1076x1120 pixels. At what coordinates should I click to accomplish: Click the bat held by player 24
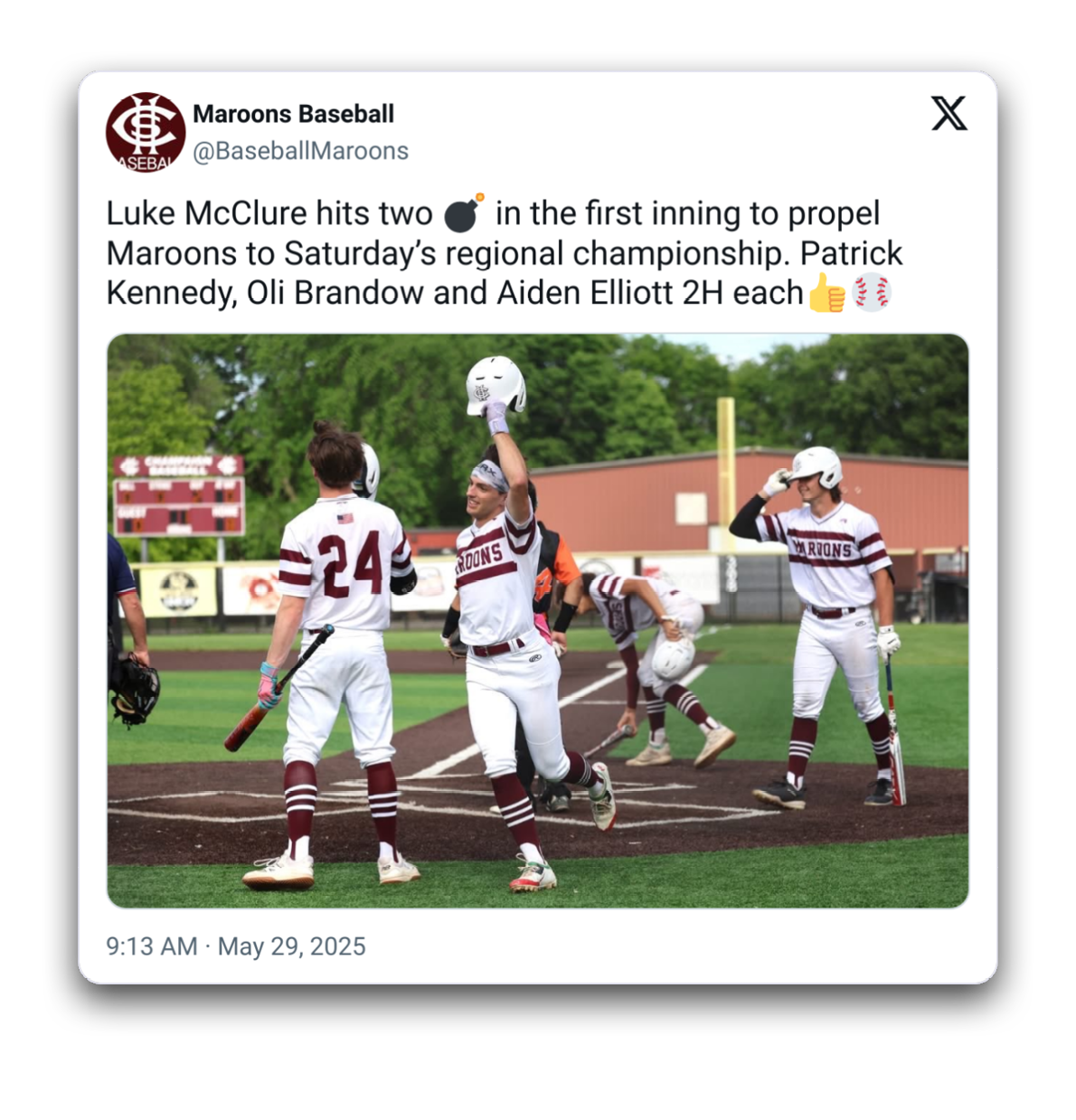point(278,689)
